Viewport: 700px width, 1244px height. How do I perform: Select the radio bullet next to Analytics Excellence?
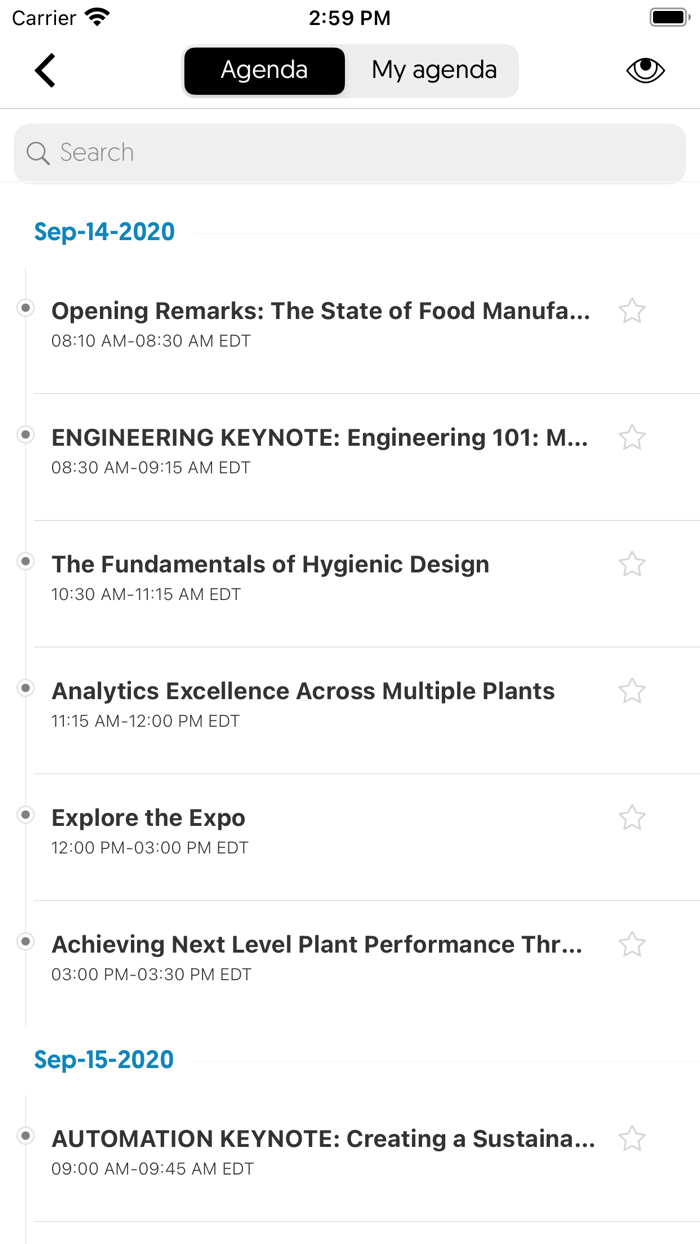(x=24, y=687)
